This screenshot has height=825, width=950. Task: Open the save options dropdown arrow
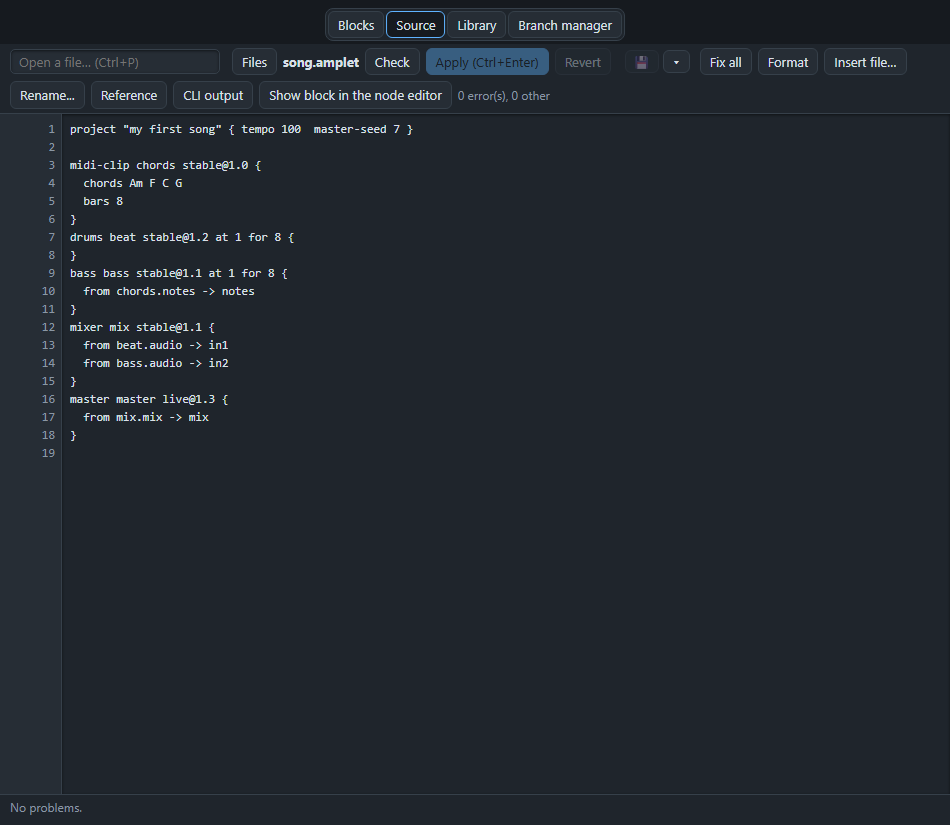click(676, 62)
